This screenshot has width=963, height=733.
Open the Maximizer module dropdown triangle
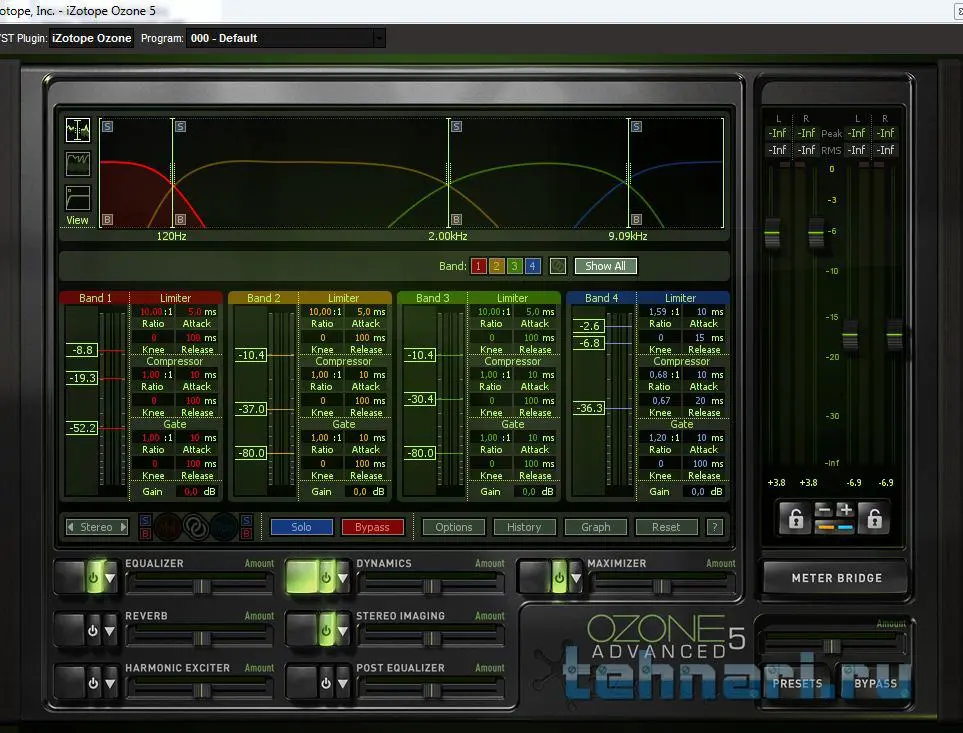coord(575,578)
